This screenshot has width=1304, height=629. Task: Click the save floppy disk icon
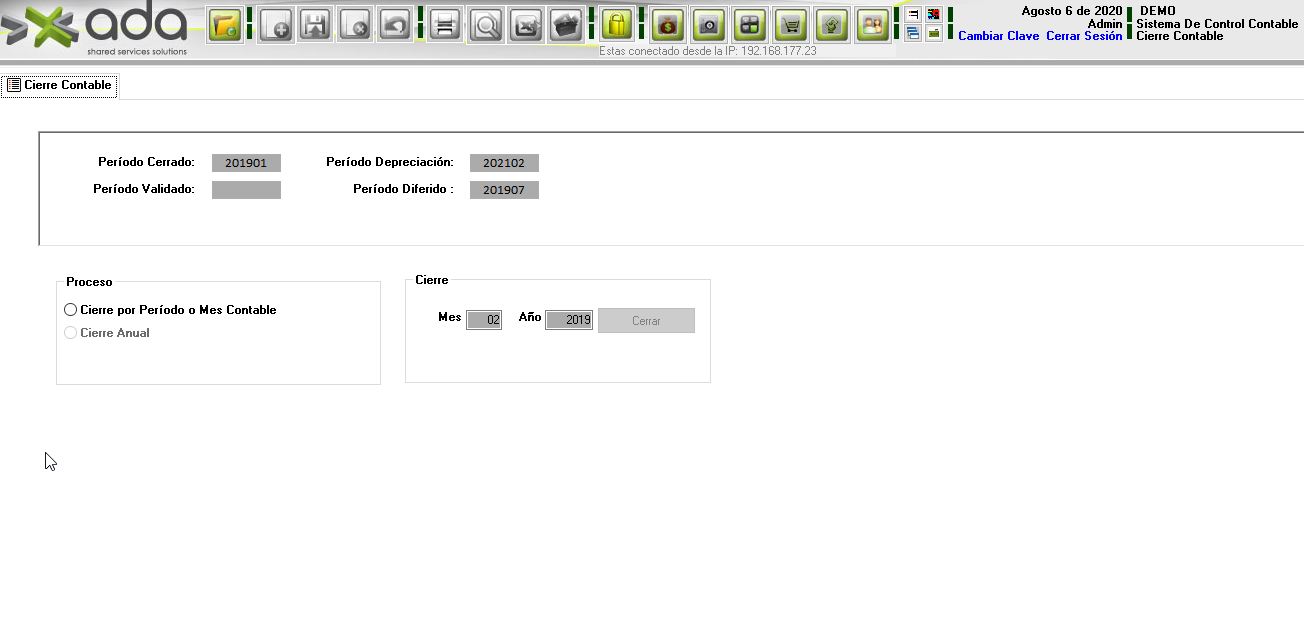315,25
